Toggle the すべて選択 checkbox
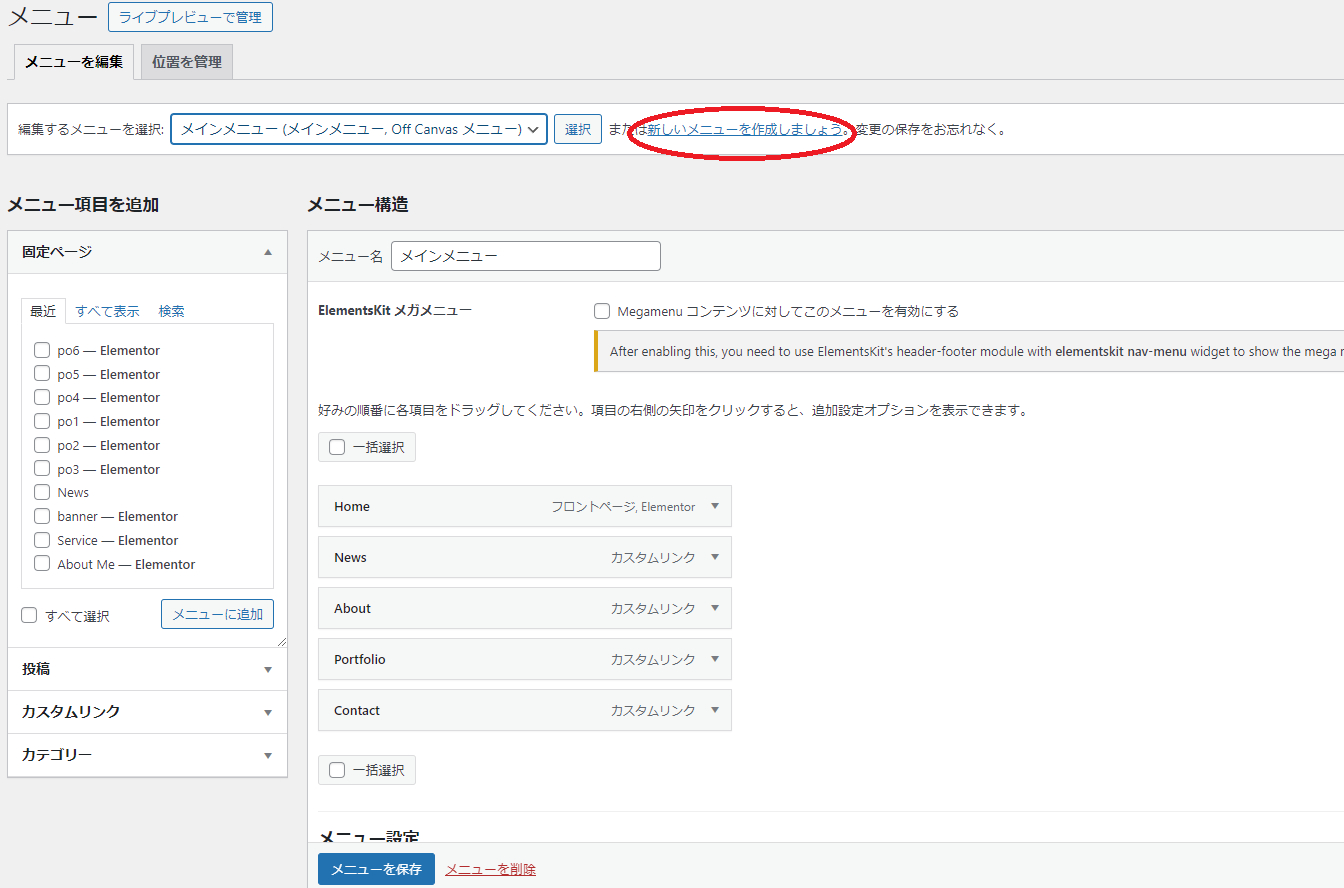Image resolution: width=1344 pixels, height=888 pixels. pos(30,616)
